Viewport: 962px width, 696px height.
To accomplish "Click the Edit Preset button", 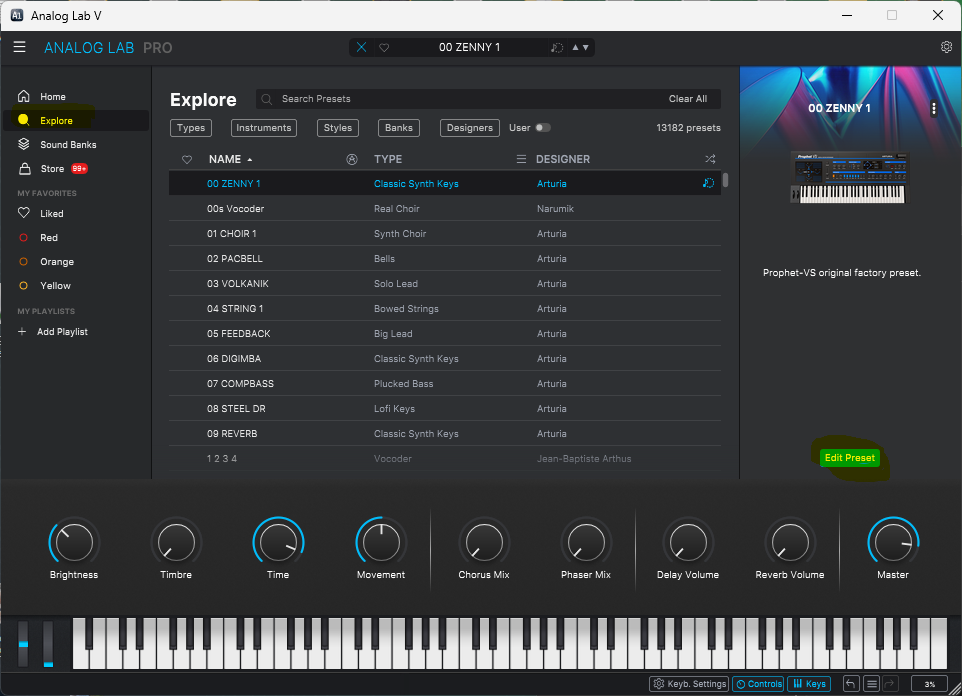I will tap(848, 458).
